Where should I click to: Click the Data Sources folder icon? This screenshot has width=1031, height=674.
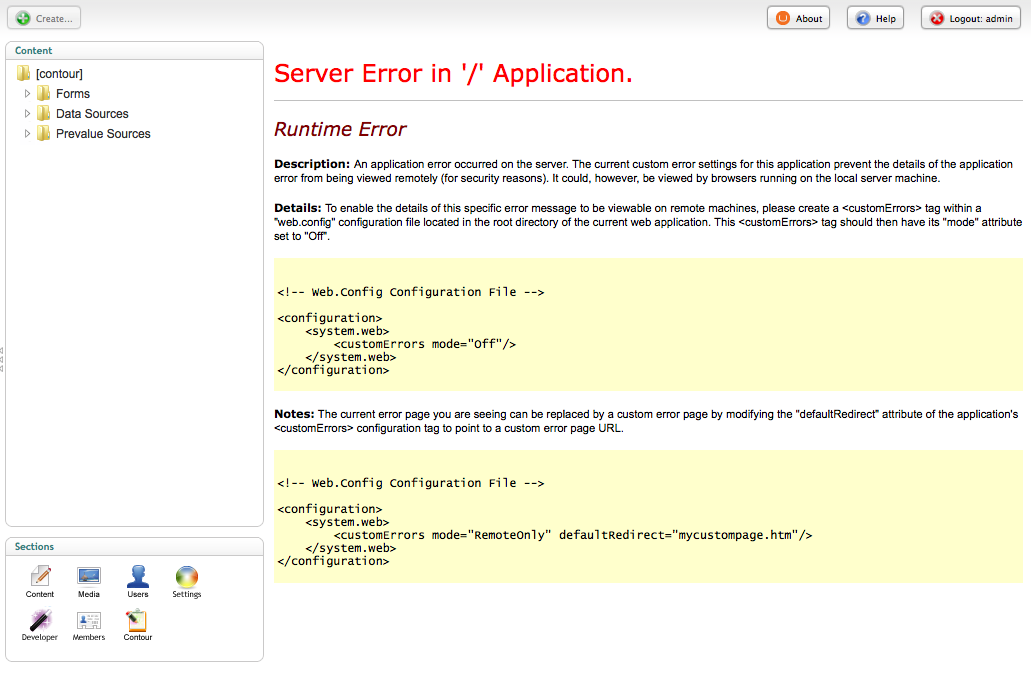pos(44,113)
